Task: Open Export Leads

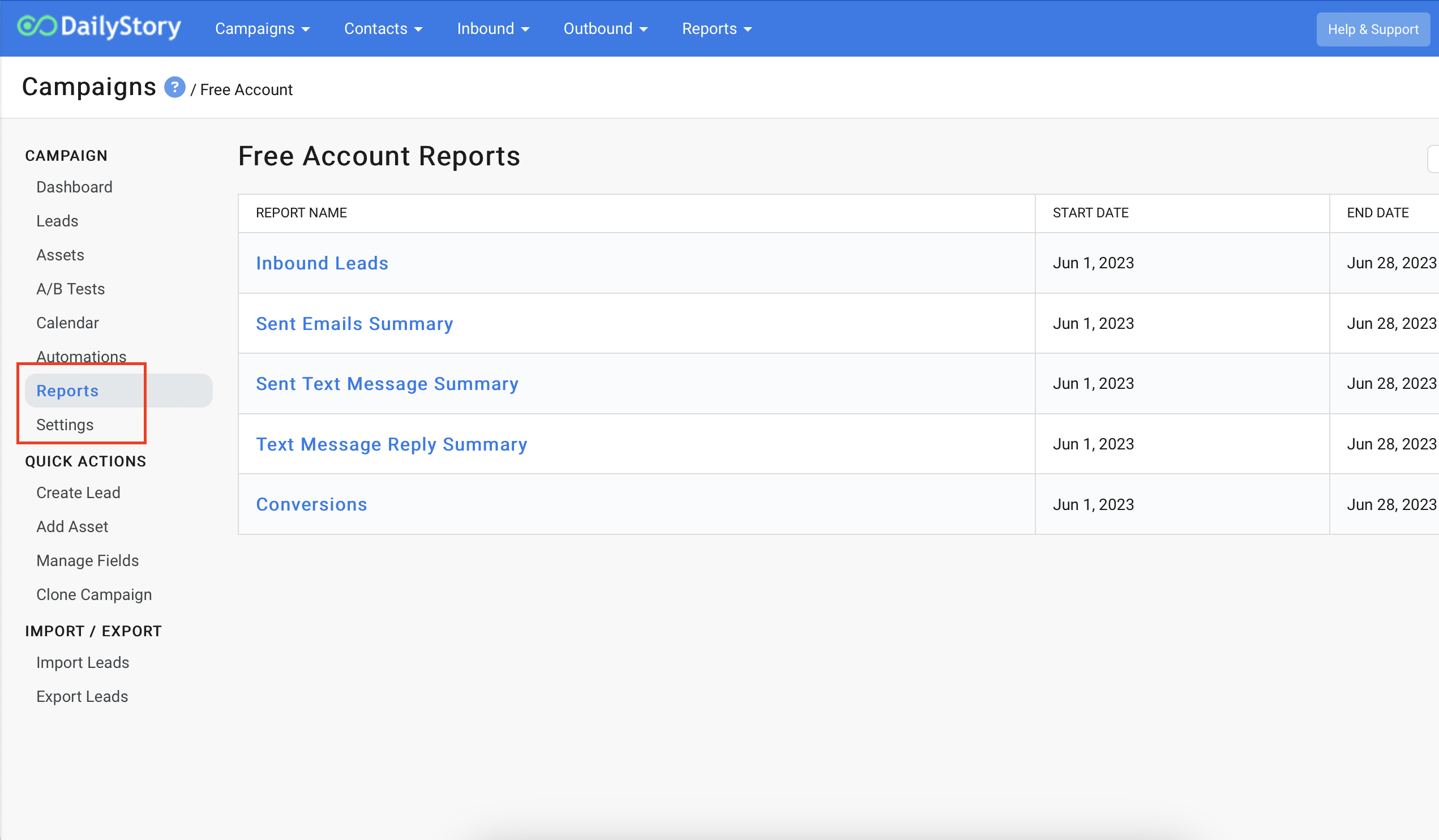Action: tap(82, 697)
